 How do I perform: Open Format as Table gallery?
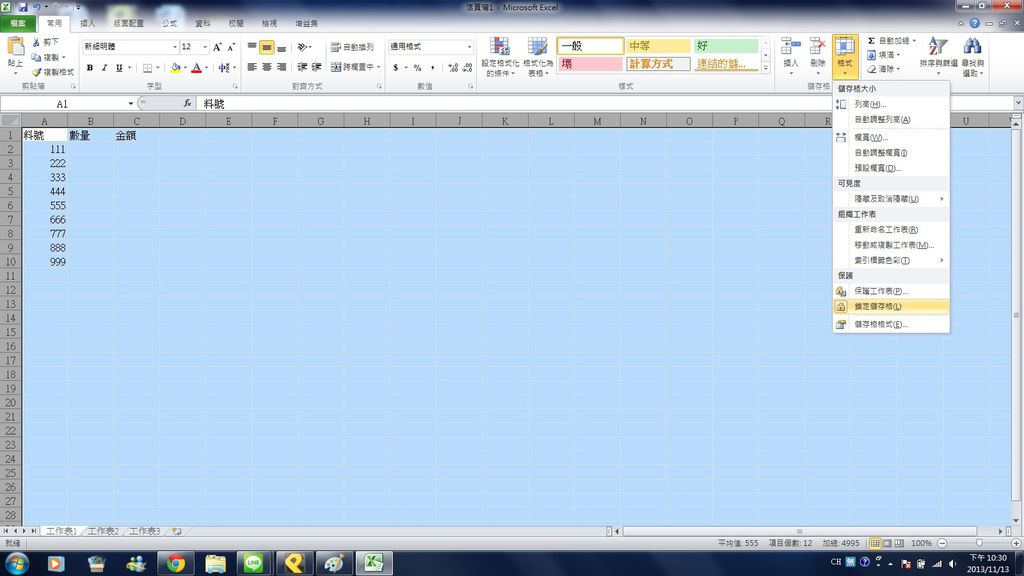pos(537,57)
